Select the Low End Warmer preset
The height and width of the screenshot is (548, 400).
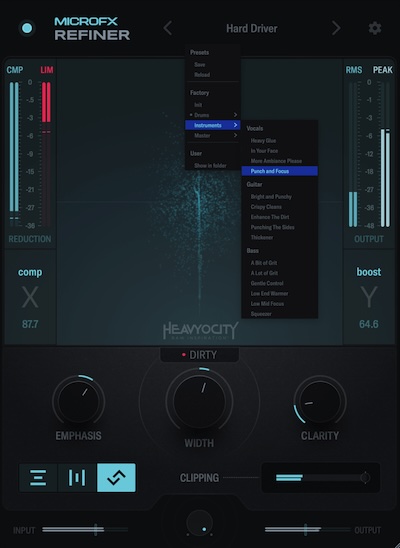coord(280,293)
